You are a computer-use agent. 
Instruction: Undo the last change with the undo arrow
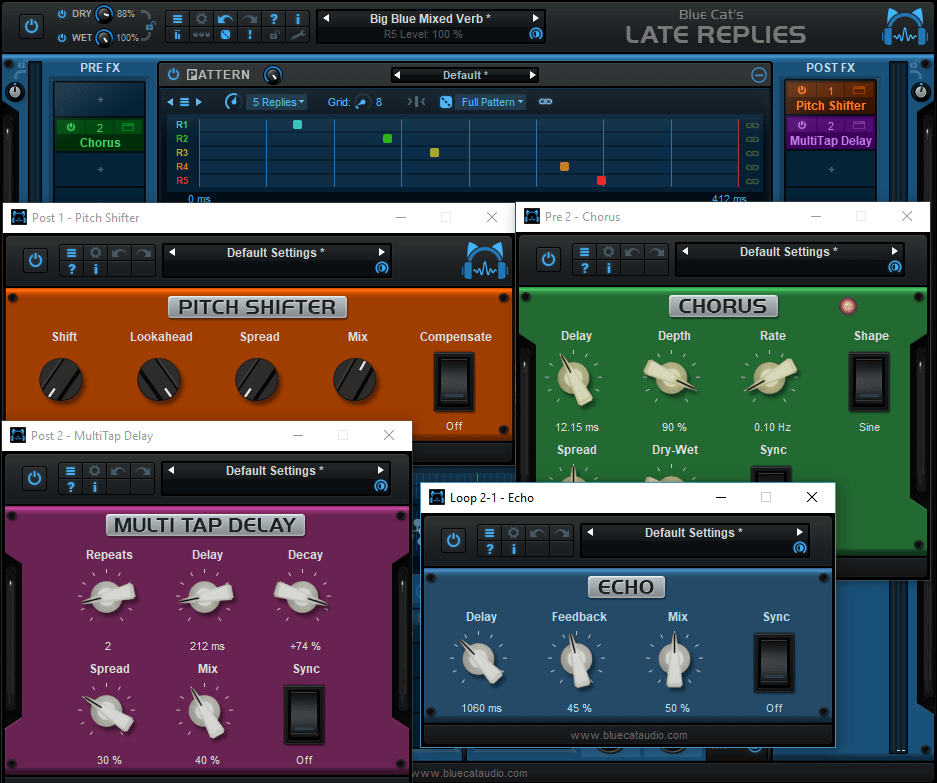pyautogui.click(x=224, y=19)
